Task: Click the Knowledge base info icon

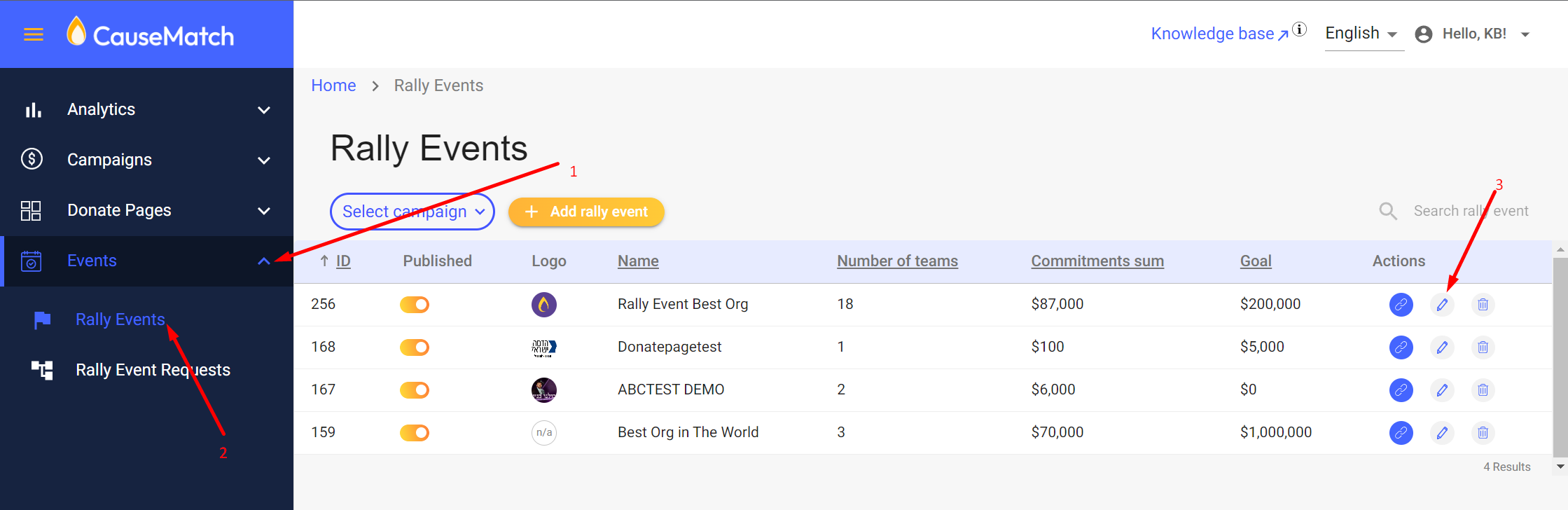Action: pos(1300,29)
